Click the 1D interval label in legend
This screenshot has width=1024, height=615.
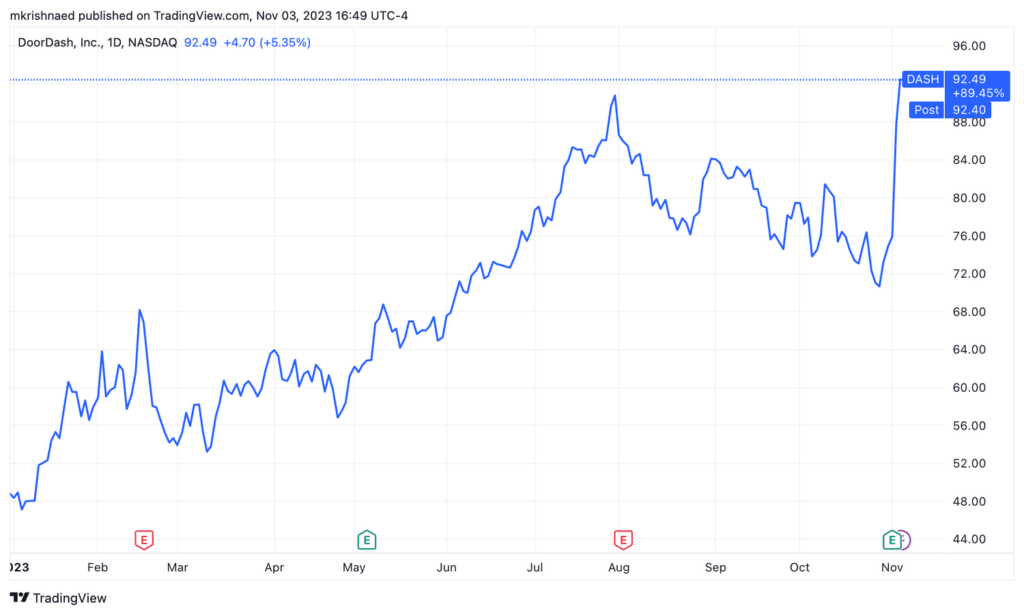pos(115,42)
